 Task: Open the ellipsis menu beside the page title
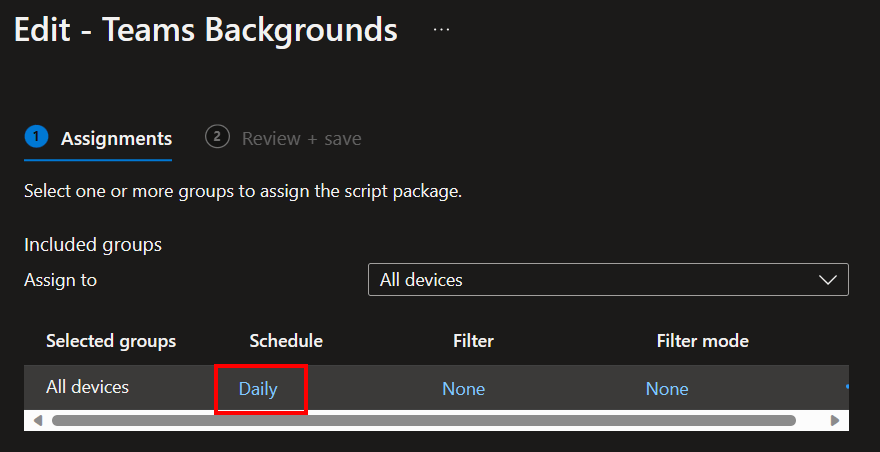(441, 30)
